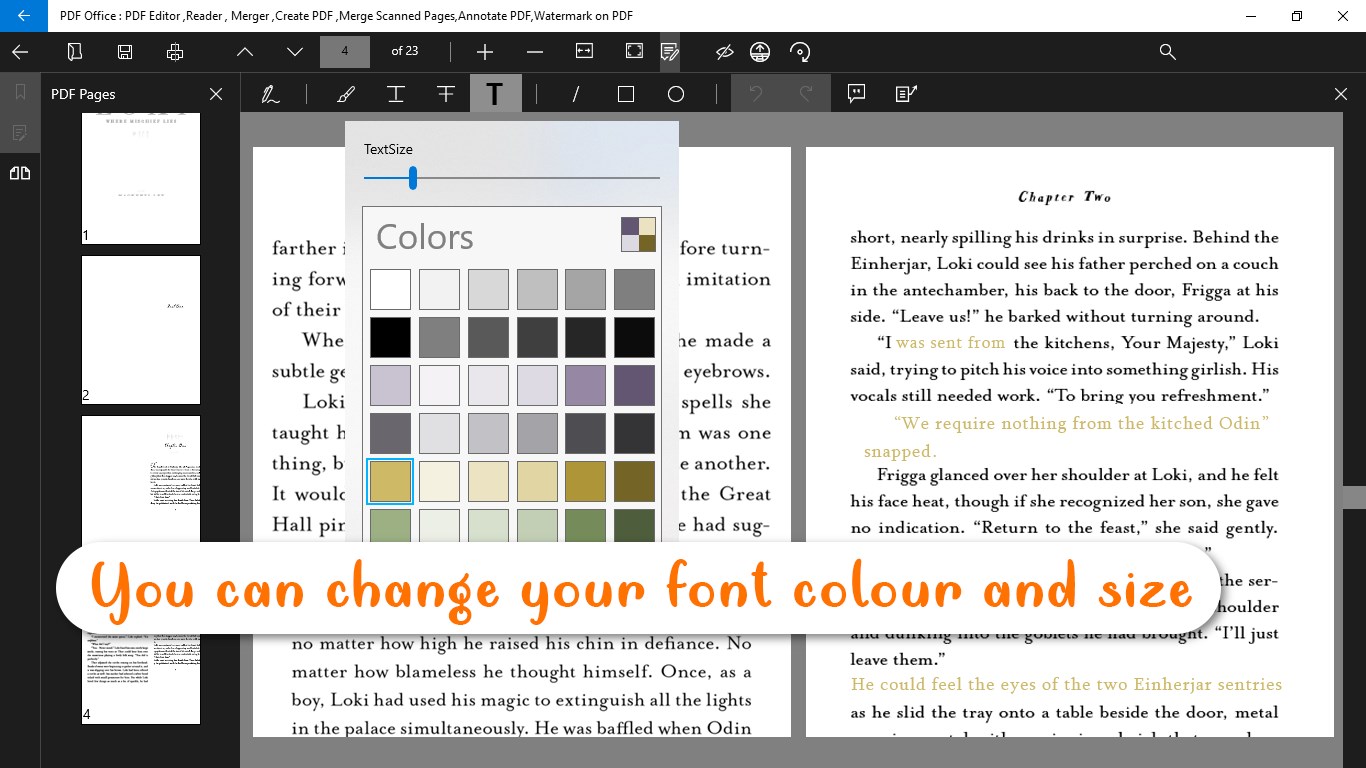Choose the underline text tool
This screenshot has height=768, width=1366.
[396, 94]
